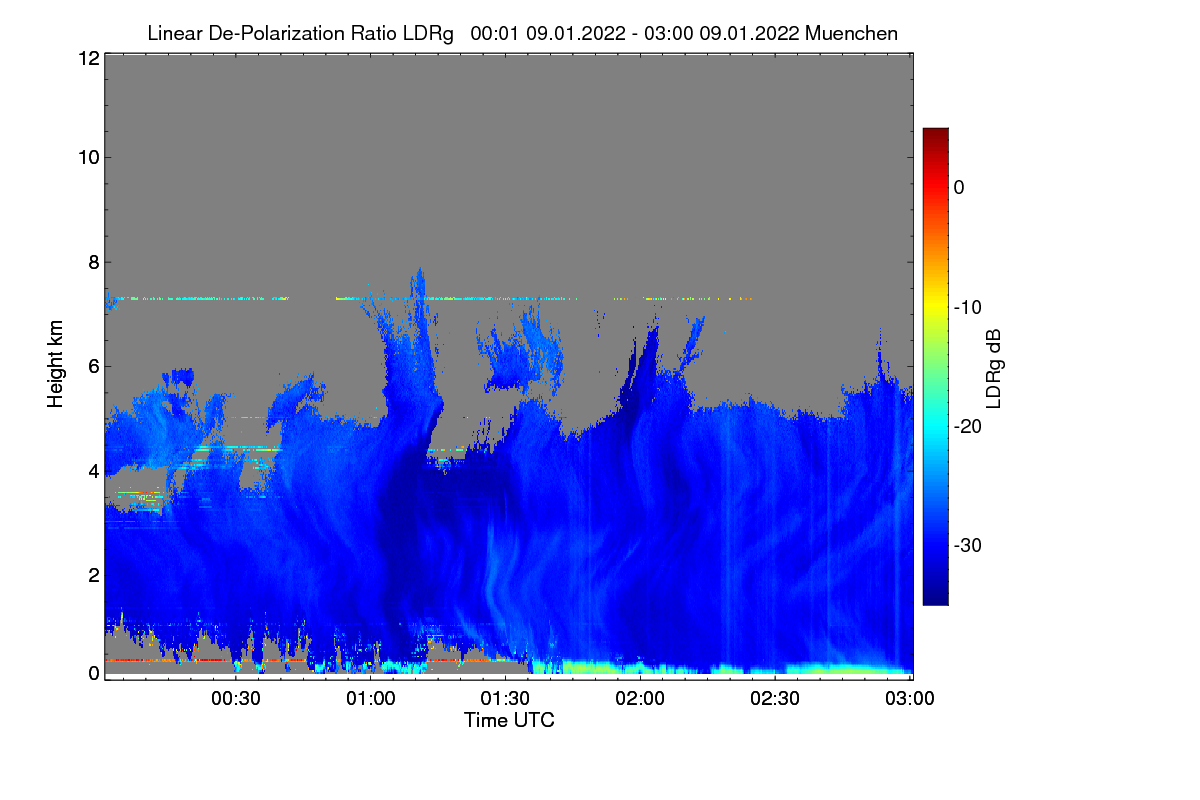Click the '-10' colorbar tick label

coord(967,307)
